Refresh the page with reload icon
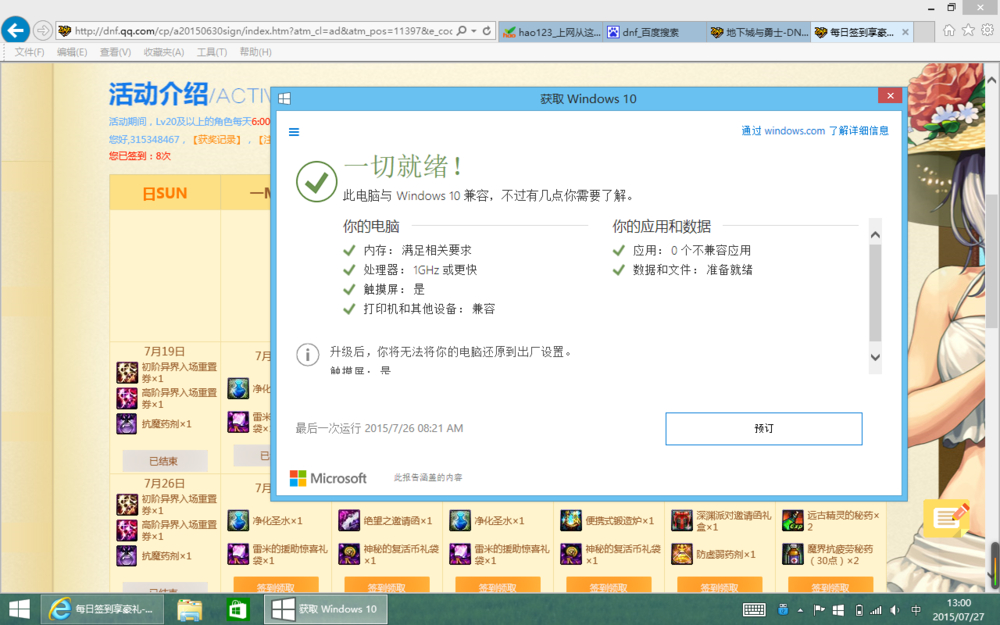1000x625 pixels. click(487, 31)
